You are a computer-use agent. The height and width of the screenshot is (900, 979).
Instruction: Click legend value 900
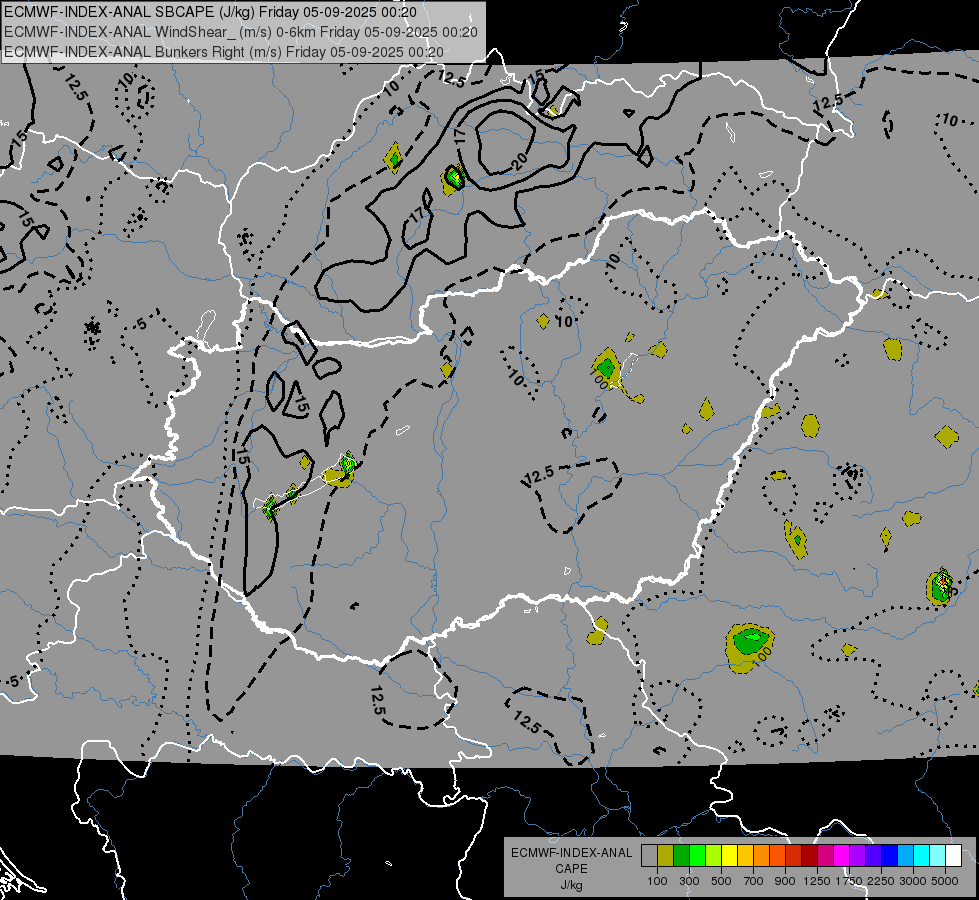(x=785, y=881)
